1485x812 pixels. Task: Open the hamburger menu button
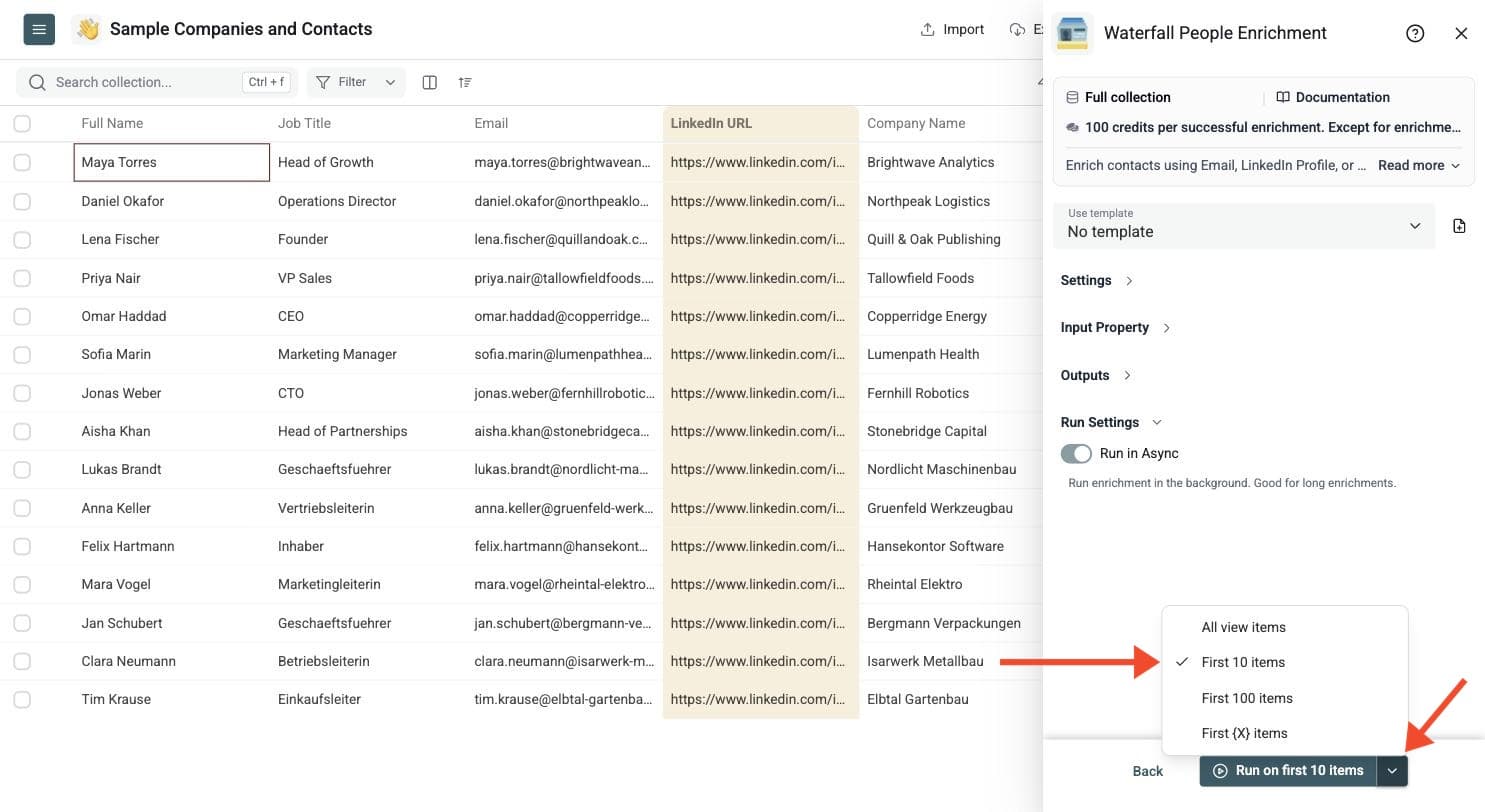pos(39,29)
